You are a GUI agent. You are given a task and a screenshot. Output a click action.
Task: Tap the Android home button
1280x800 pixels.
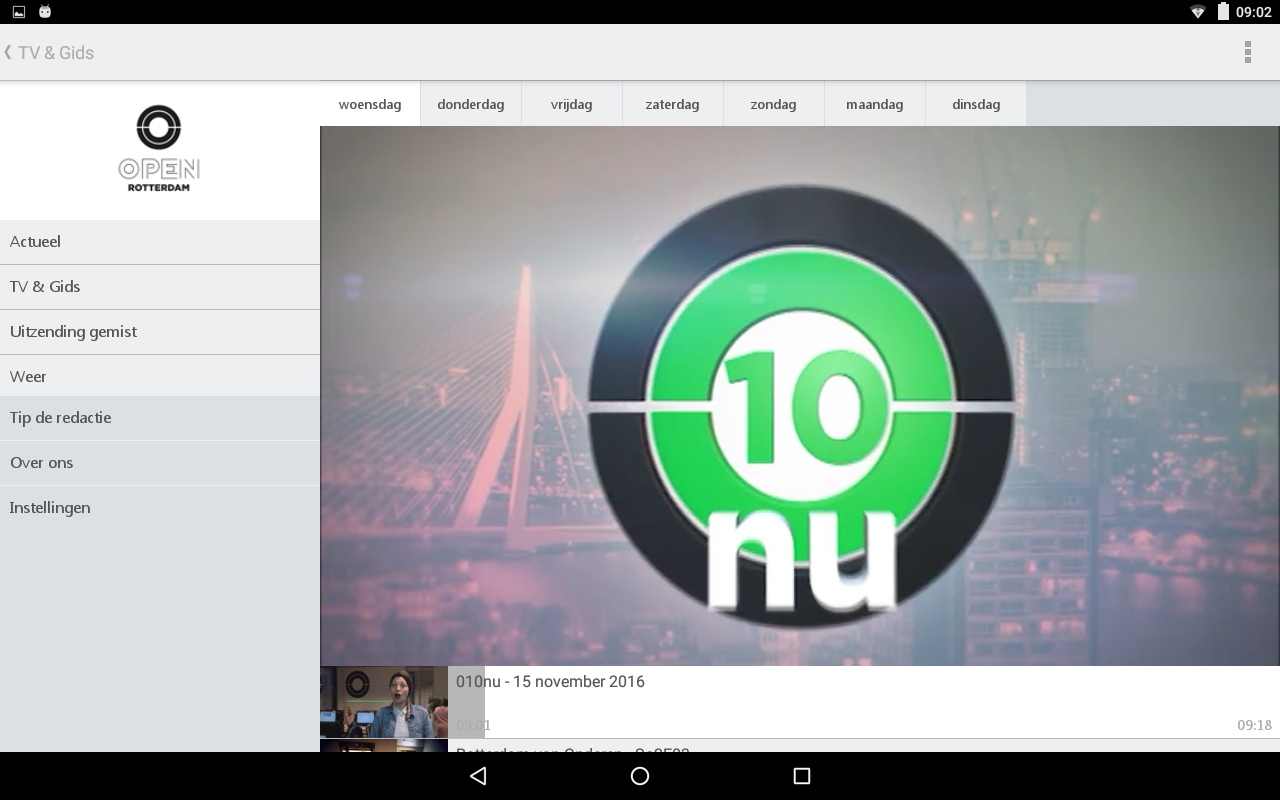(x=640, y=776)
